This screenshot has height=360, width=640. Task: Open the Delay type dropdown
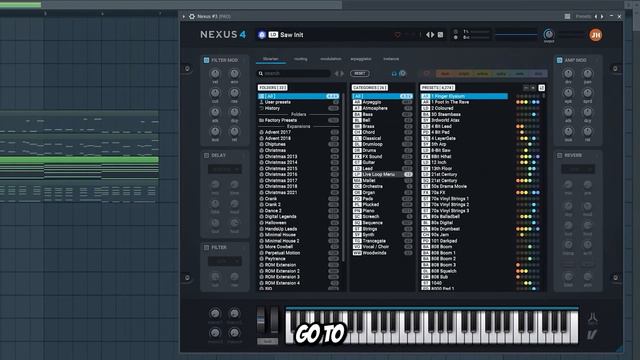point(224,169)
